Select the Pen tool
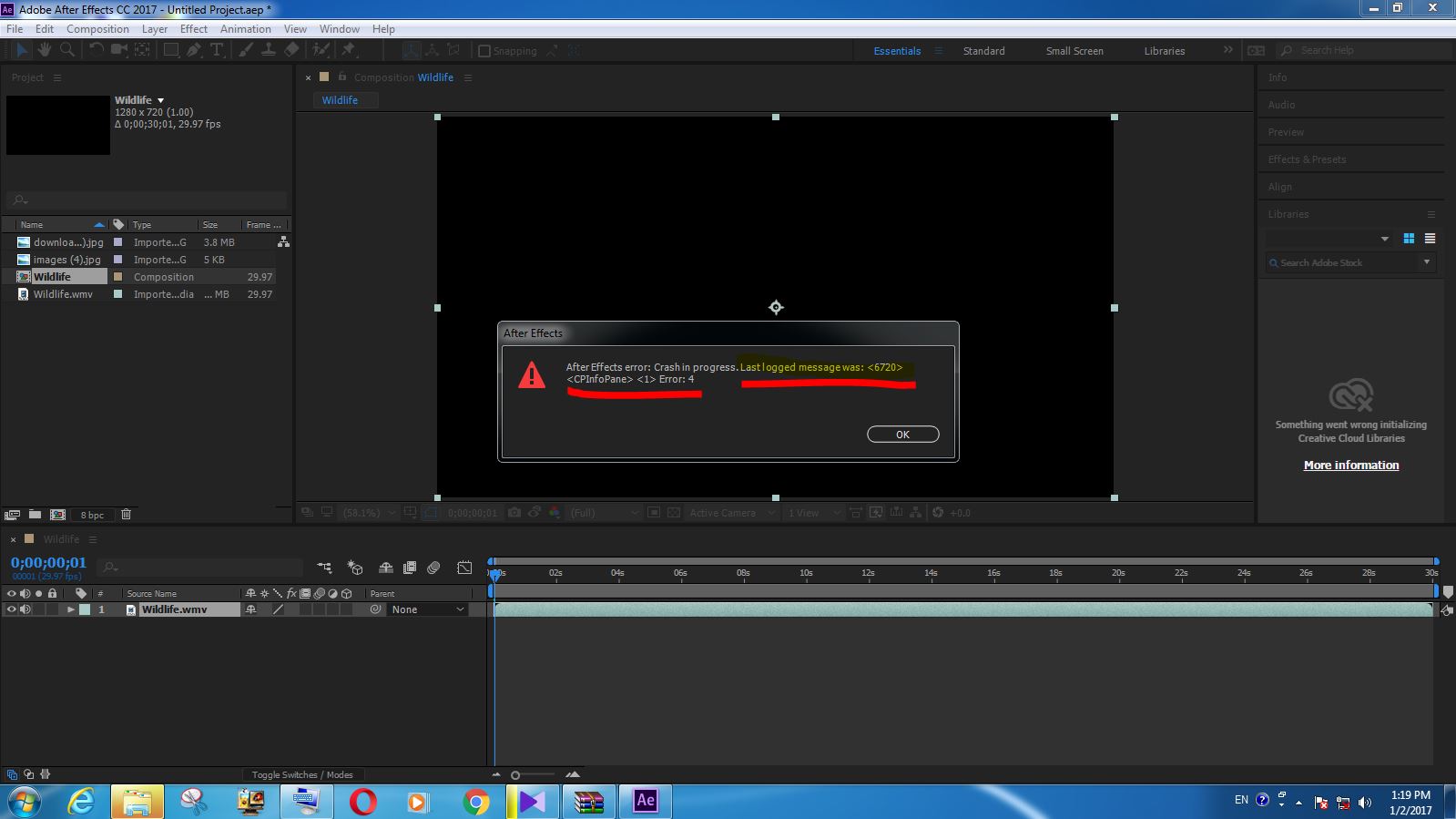 [193, 50]
